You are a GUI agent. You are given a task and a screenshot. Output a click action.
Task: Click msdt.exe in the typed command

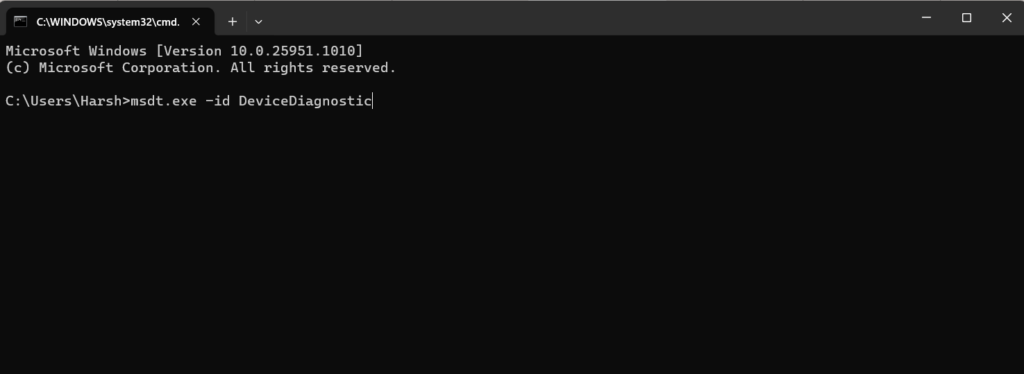click(163, 101)
